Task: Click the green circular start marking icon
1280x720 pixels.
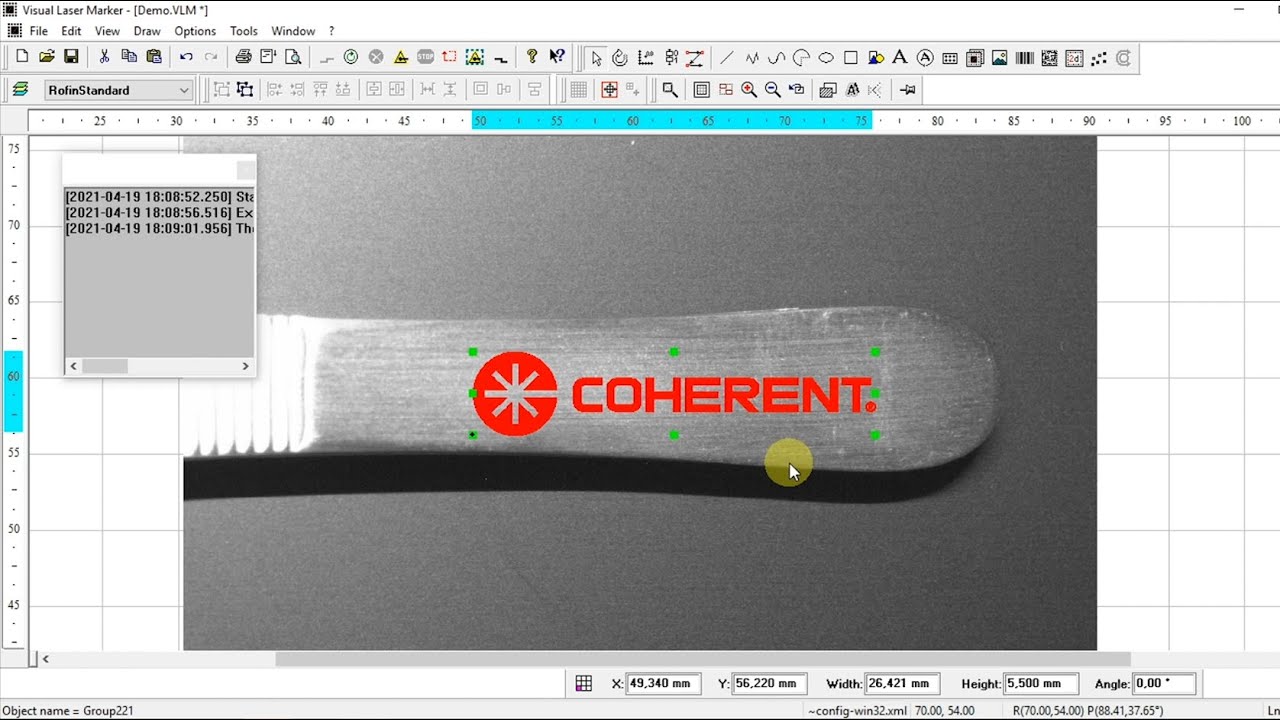Action: click(351, 57)
